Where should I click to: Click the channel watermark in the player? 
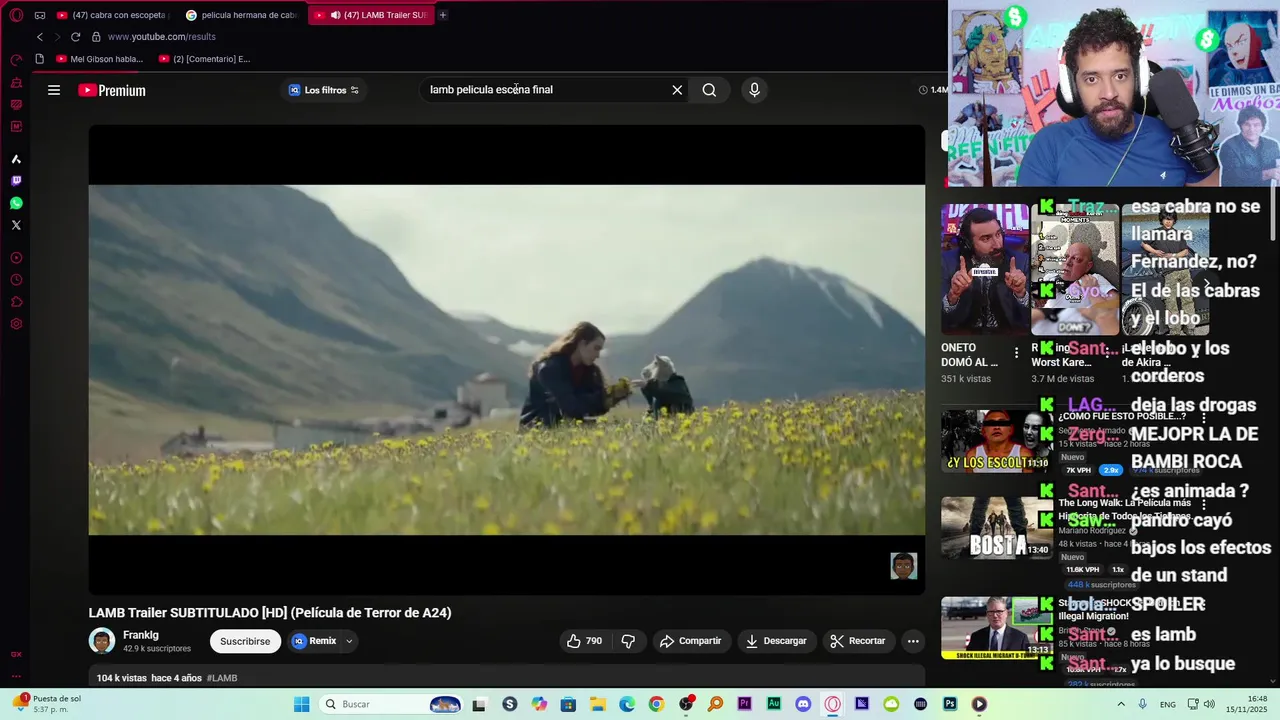904,566
